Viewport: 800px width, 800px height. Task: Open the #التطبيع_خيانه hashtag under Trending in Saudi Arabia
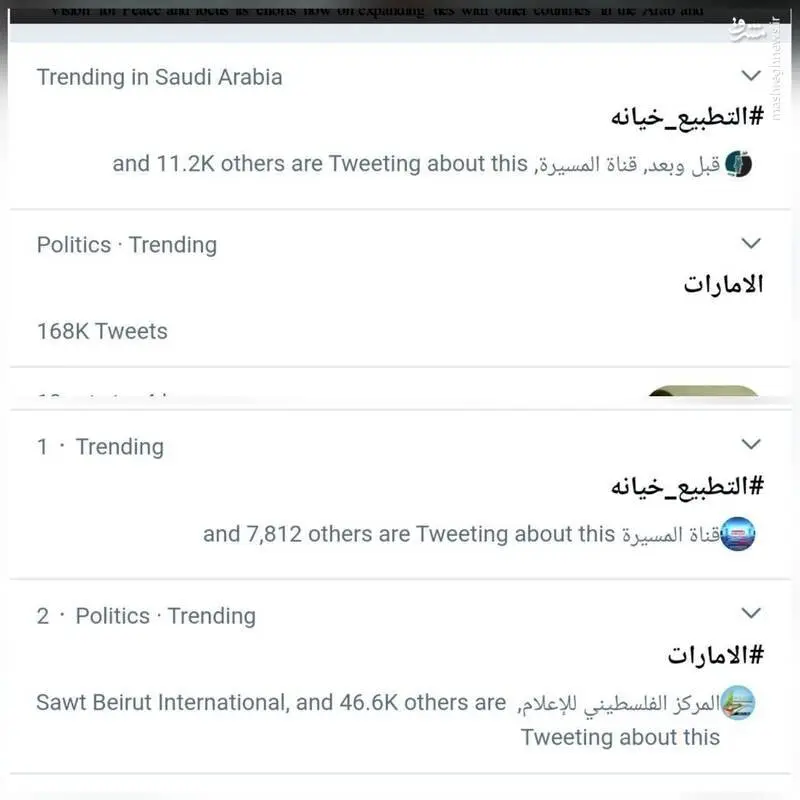[686, 116]
